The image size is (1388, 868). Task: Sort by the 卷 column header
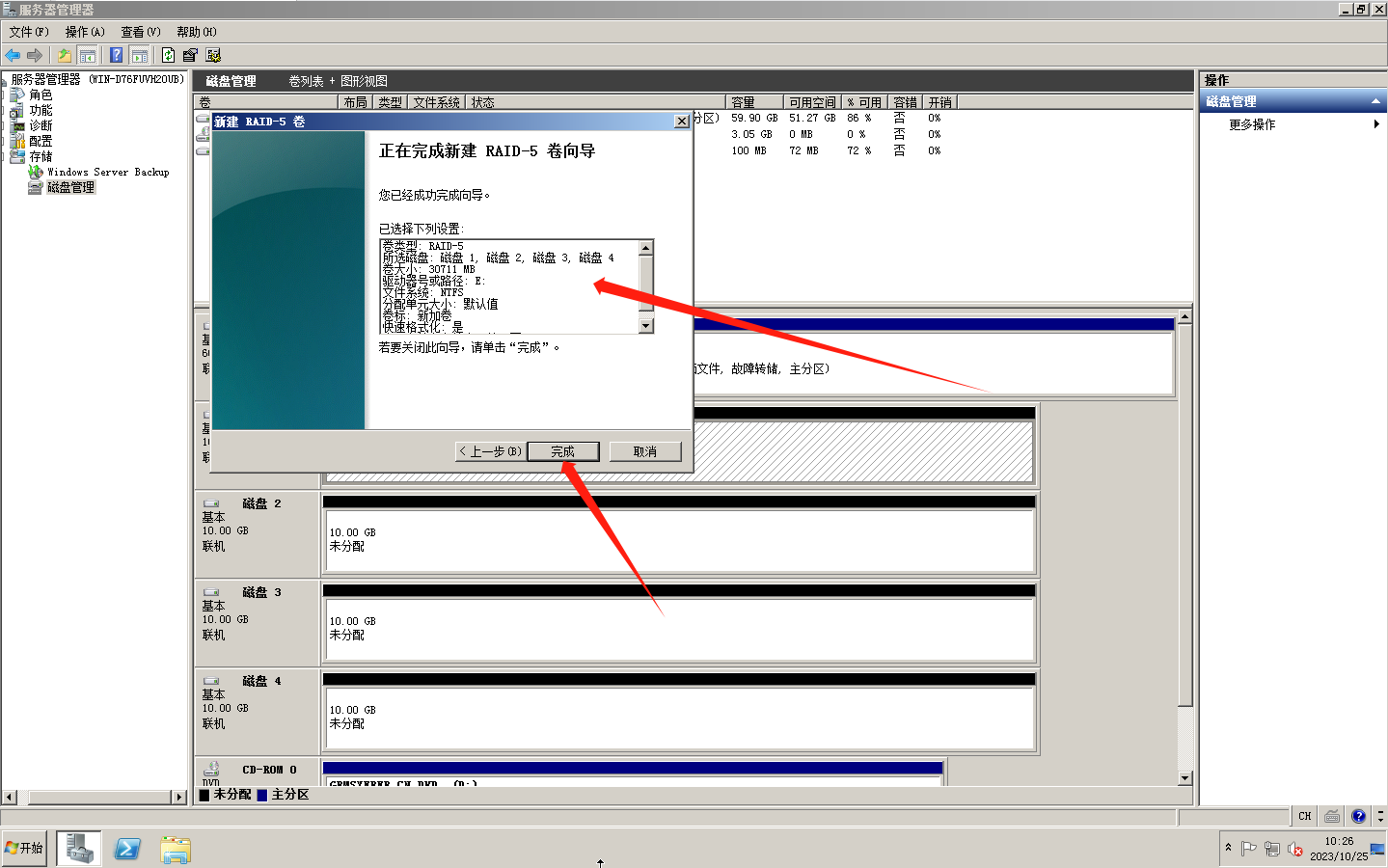(x=267, y=101)
